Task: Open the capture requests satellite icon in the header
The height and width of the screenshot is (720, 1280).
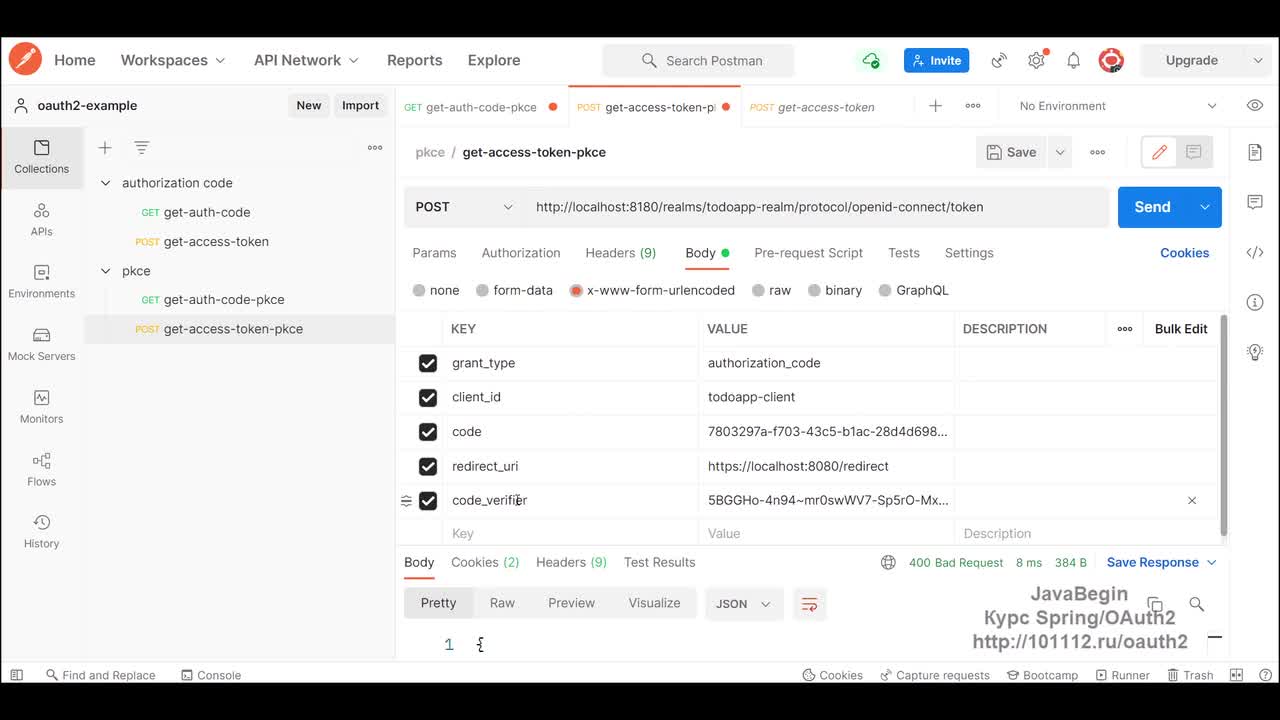Action: [x=998, y=60]
